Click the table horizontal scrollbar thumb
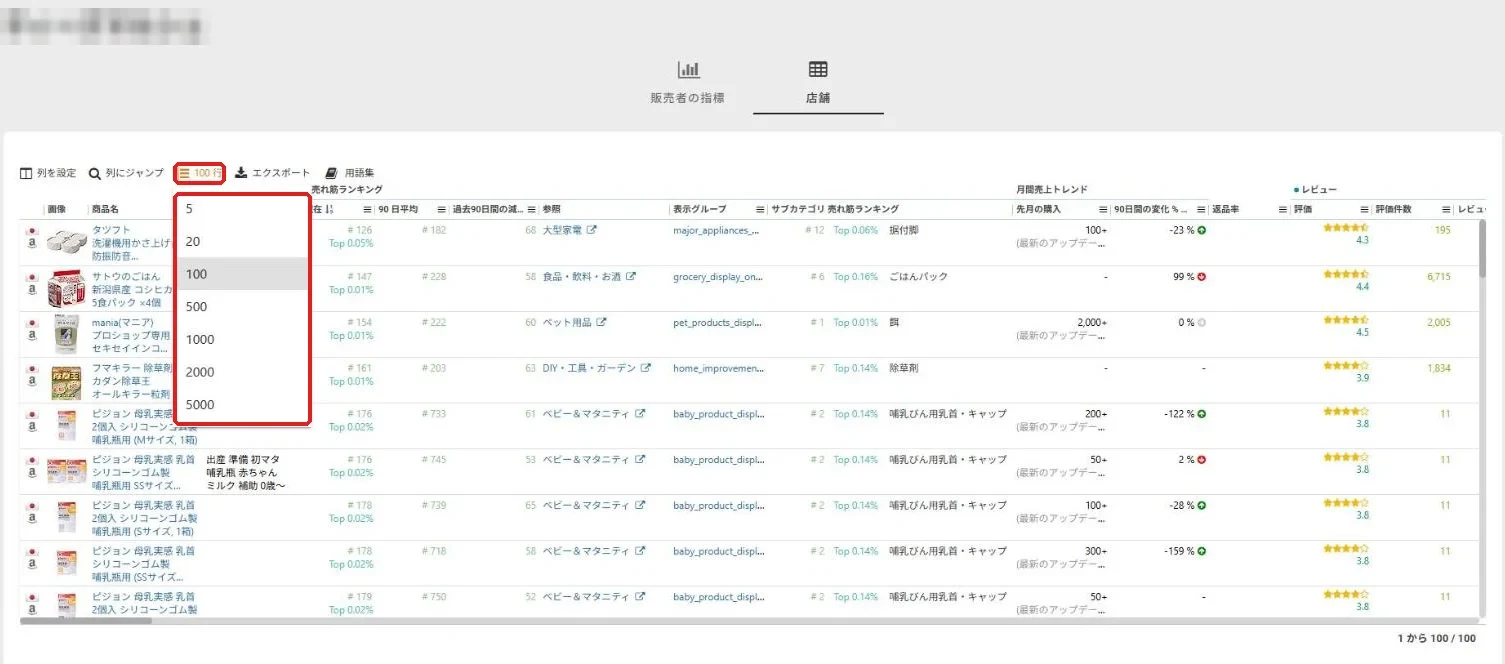Screen dimensions: 1505x664 click(86, 621)
